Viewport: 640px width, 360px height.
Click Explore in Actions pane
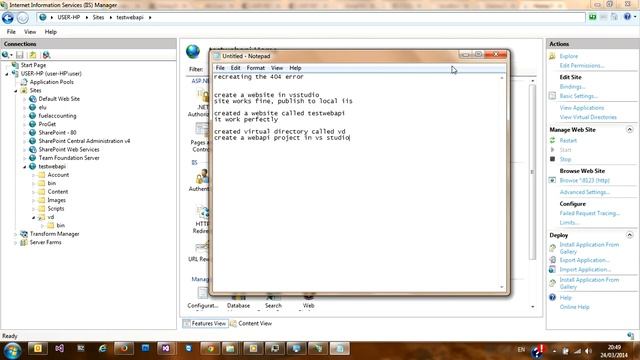coord(569,56)
